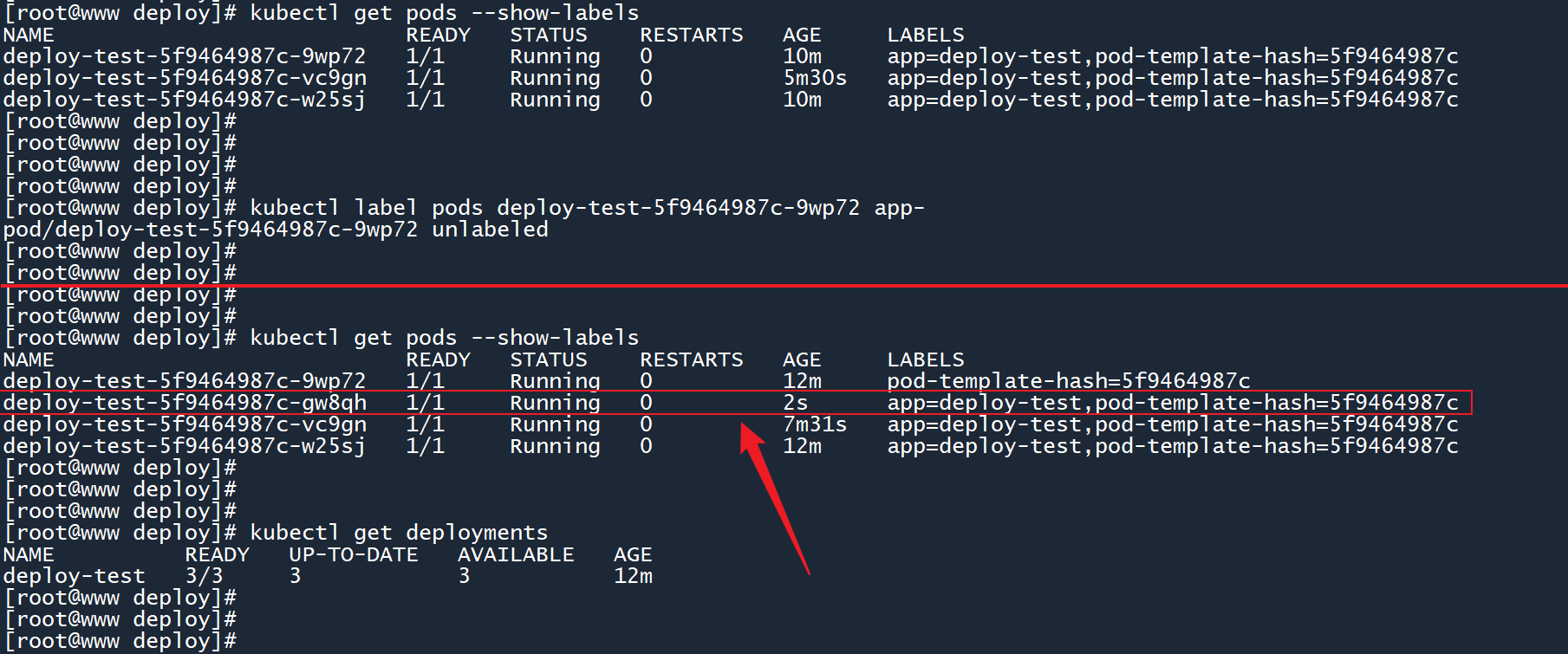The height and width of the screenshot is (654, 1568).
Task: Click the highlighted pod name ending in gw8qh
Action: (185, 403)
